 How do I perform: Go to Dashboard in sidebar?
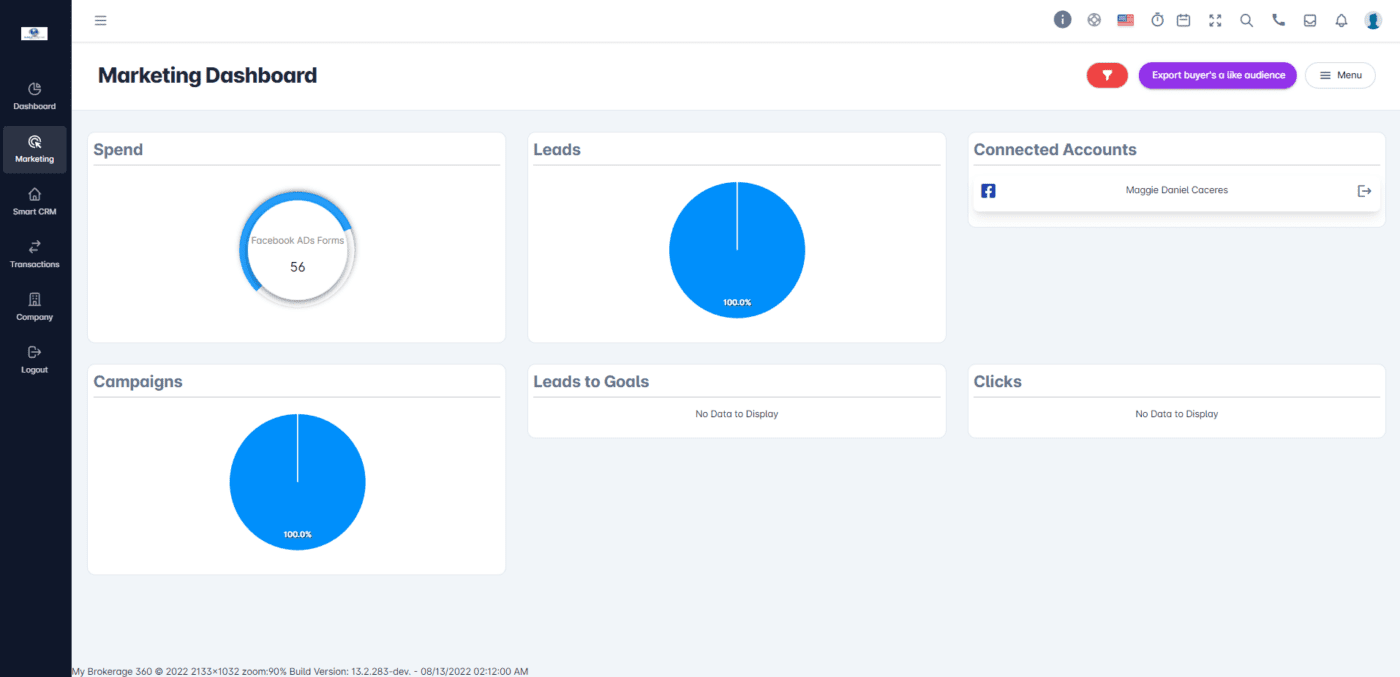[x=35, y=96]
